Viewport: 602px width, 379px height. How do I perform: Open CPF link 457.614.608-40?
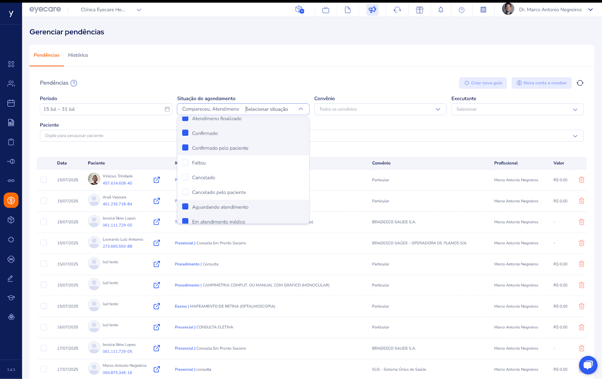click(117, 183)
